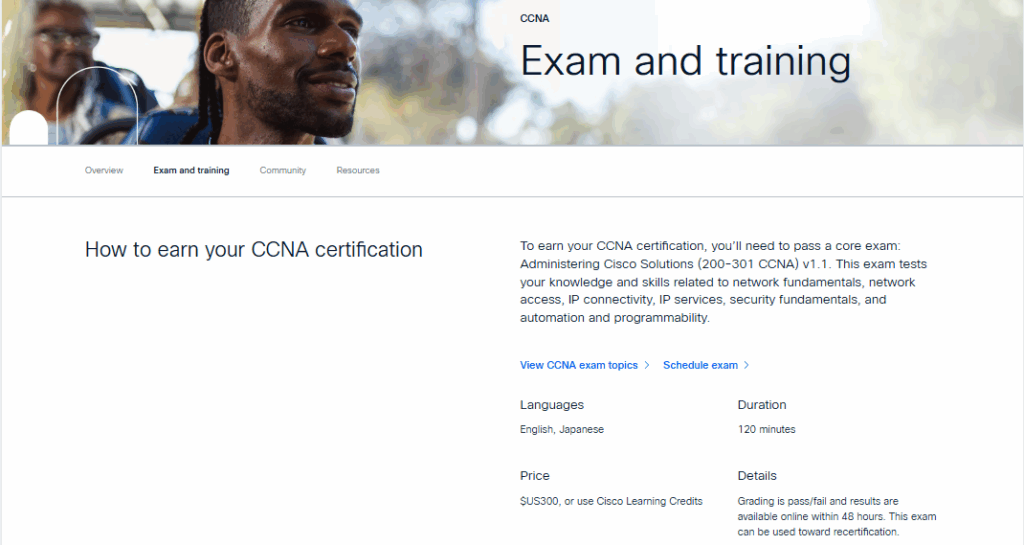Click the How to earn your CCNA certification heading
This screenshot has height=545, width=1024.
(x=254, y=250)
